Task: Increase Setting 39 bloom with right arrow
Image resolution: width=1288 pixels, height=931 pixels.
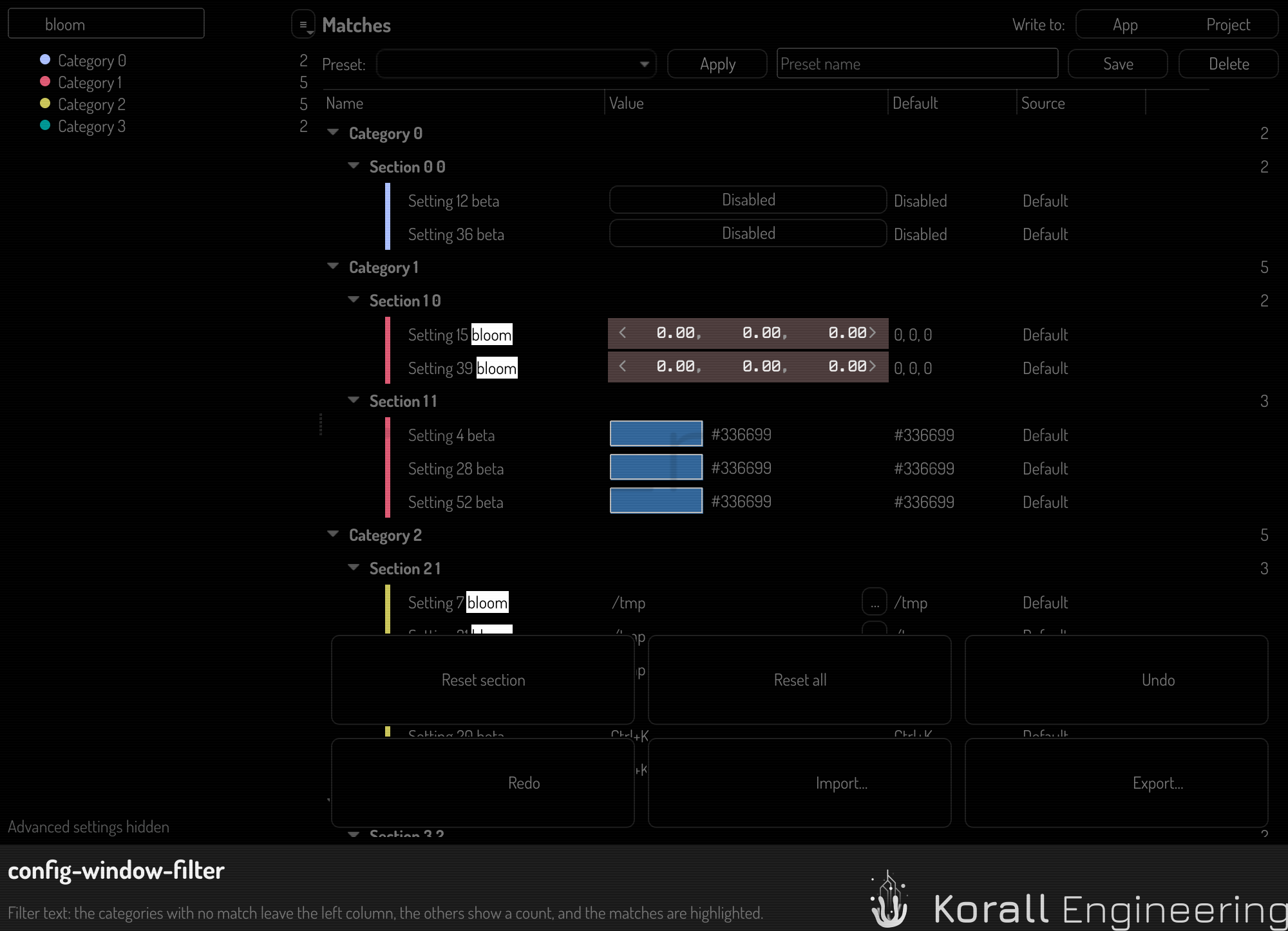Action: click(873, 366)
